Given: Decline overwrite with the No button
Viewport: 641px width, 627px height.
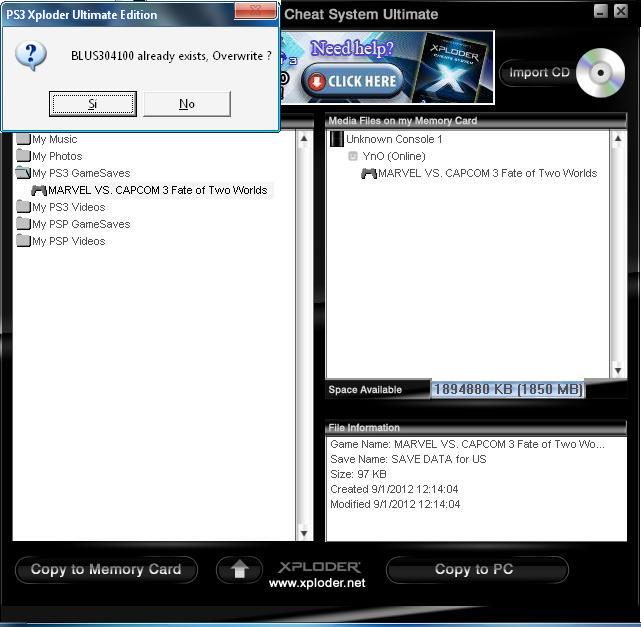Looking at the screenshot, I should click(187, 104).
